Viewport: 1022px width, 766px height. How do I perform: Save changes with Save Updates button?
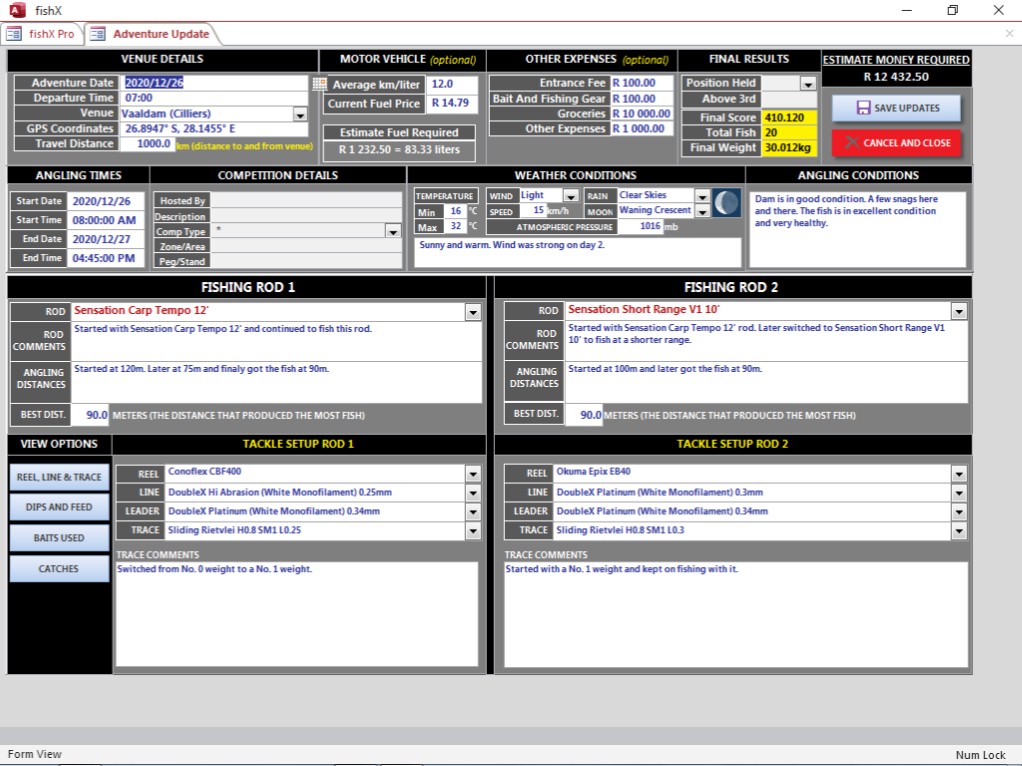895,108
